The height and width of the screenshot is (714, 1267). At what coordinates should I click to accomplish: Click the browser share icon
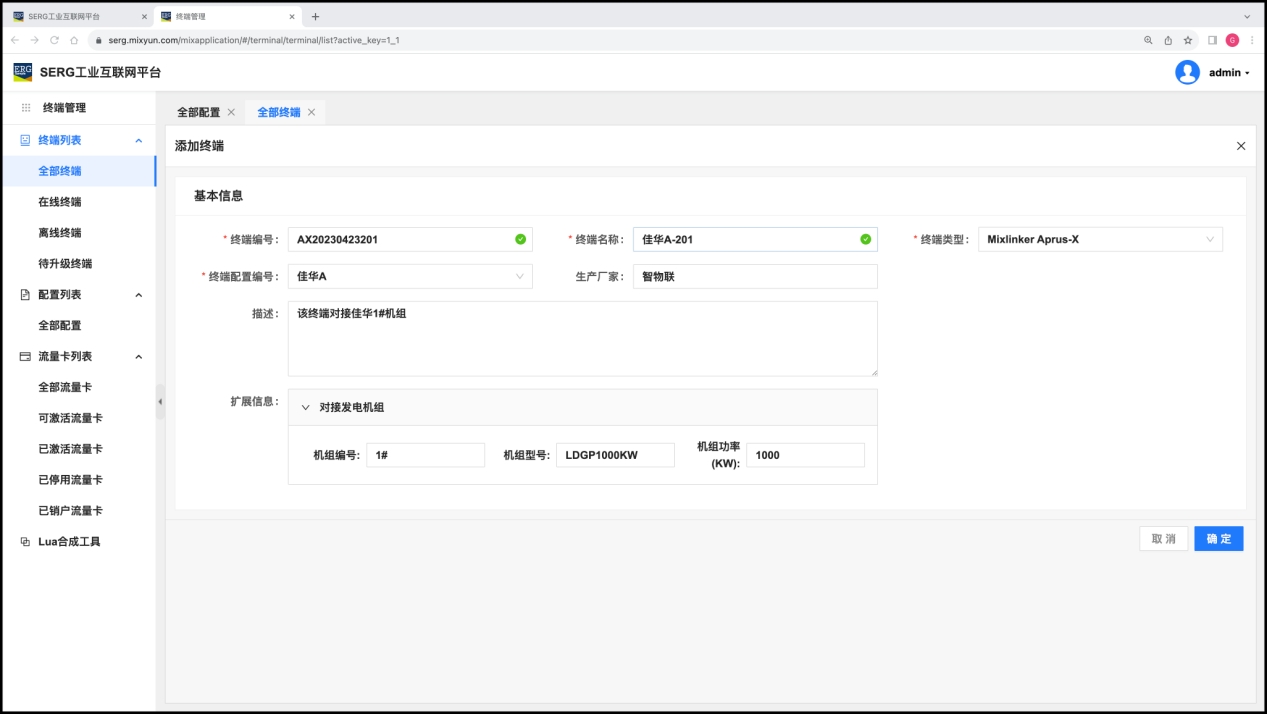(1168, 40)
